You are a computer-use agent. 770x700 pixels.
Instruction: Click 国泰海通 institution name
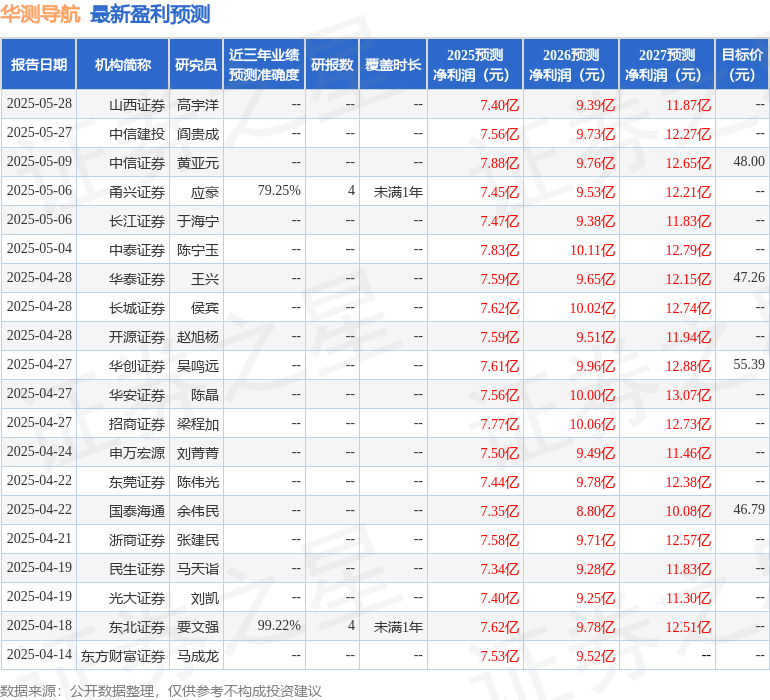[137, 510]
